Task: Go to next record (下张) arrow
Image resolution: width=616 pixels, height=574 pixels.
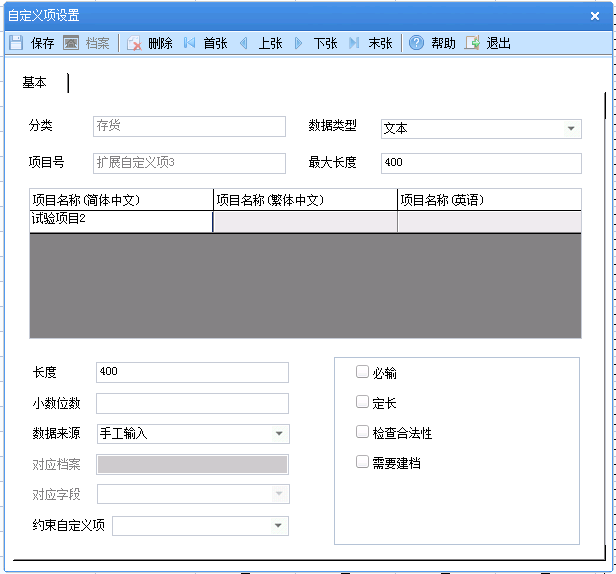Action: 299,43
